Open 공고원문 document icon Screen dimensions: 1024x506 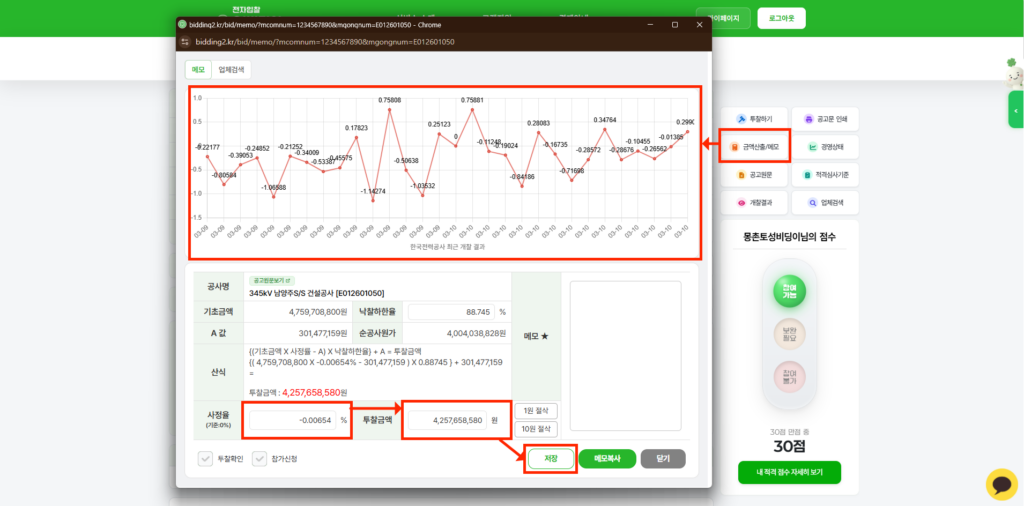[741, 175]
